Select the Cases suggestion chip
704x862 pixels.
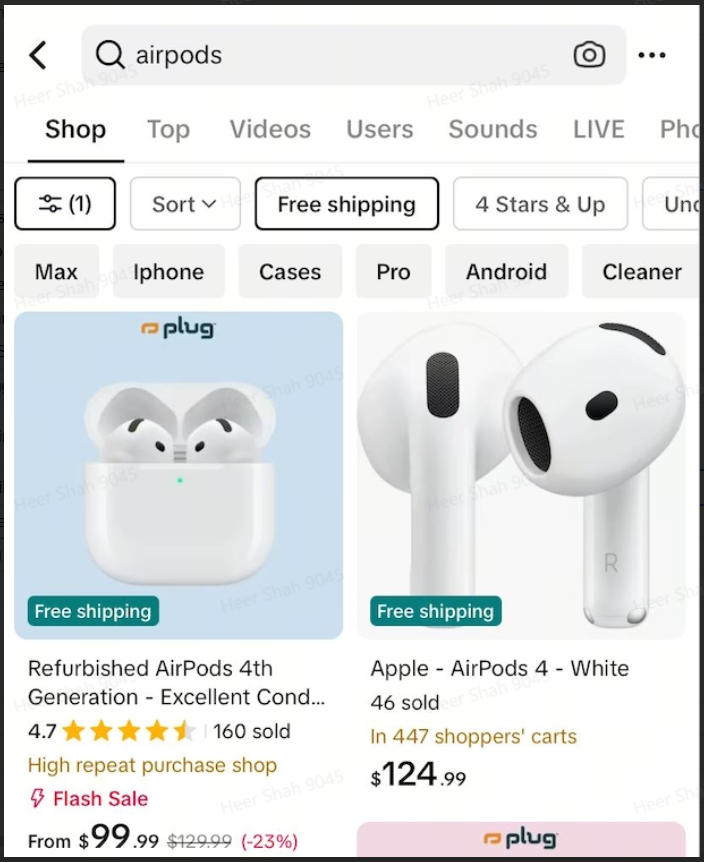[x=290, y=272]
